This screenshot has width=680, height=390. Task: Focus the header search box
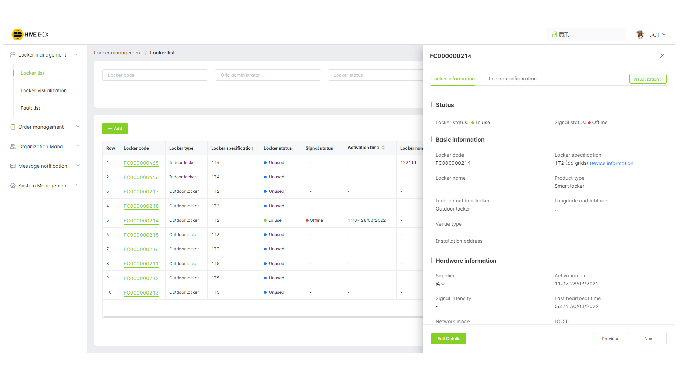click(586, 34)
